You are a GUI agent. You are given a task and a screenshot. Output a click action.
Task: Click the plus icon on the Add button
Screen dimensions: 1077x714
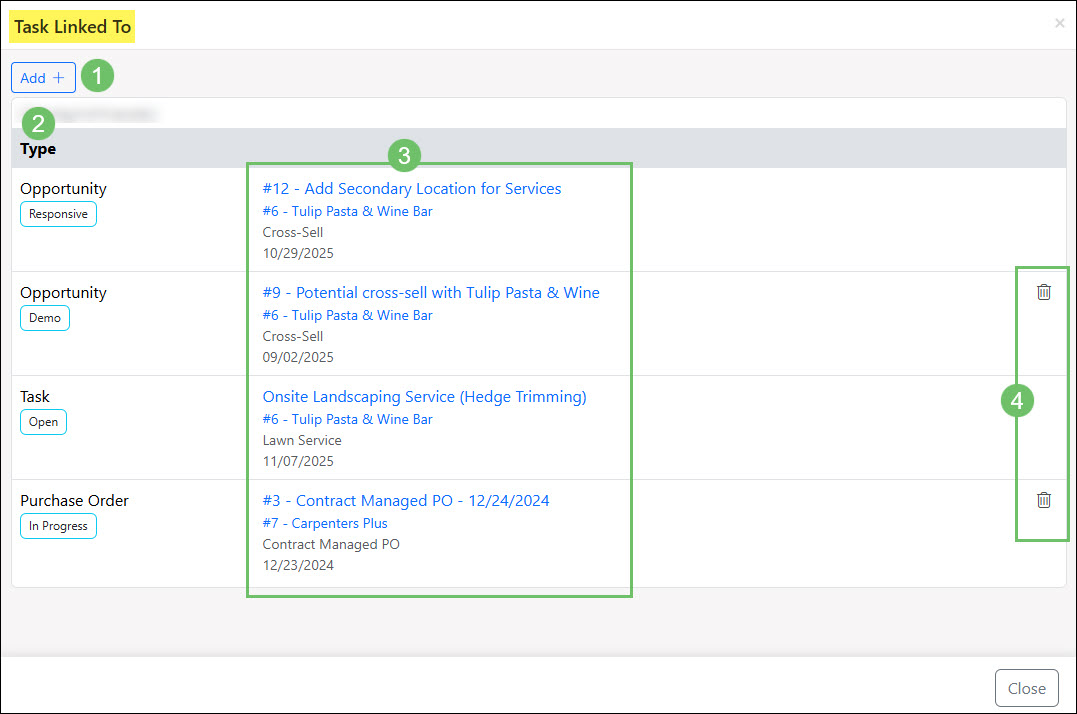[x=60, y=76]
